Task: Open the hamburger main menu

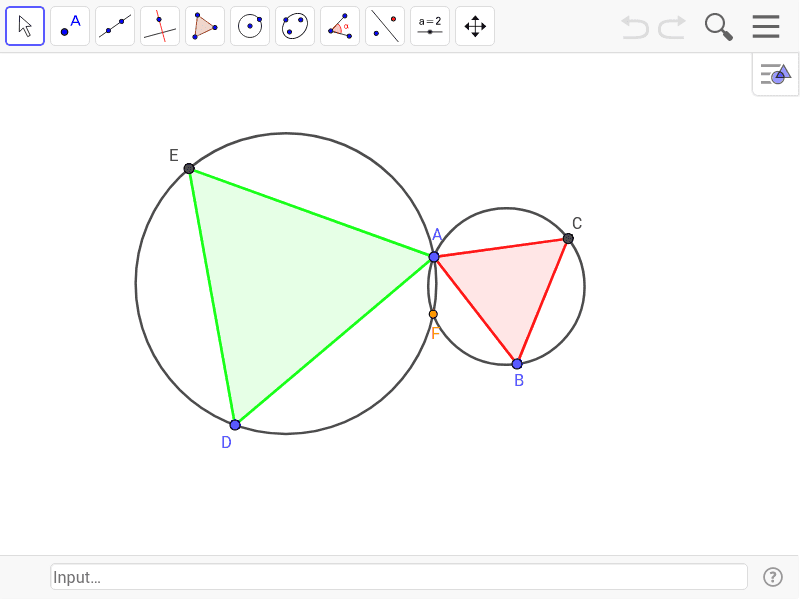Action: (x=766, y=27)
